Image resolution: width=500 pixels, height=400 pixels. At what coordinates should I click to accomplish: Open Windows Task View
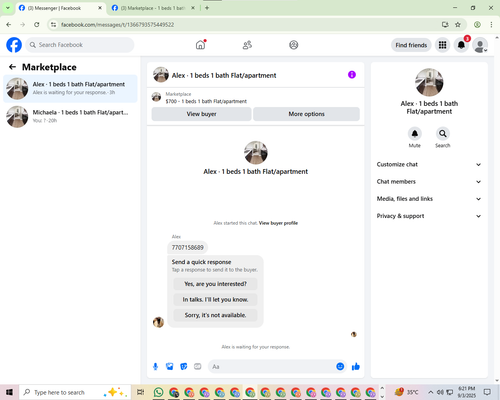click(x=141, y=392)
